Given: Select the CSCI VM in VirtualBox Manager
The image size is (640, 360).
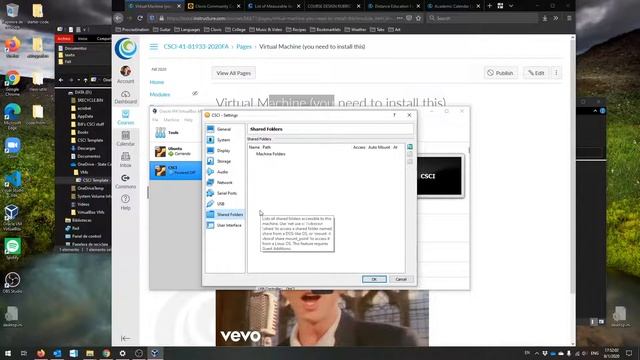Looking at the screenshot, I should point(176,170).
